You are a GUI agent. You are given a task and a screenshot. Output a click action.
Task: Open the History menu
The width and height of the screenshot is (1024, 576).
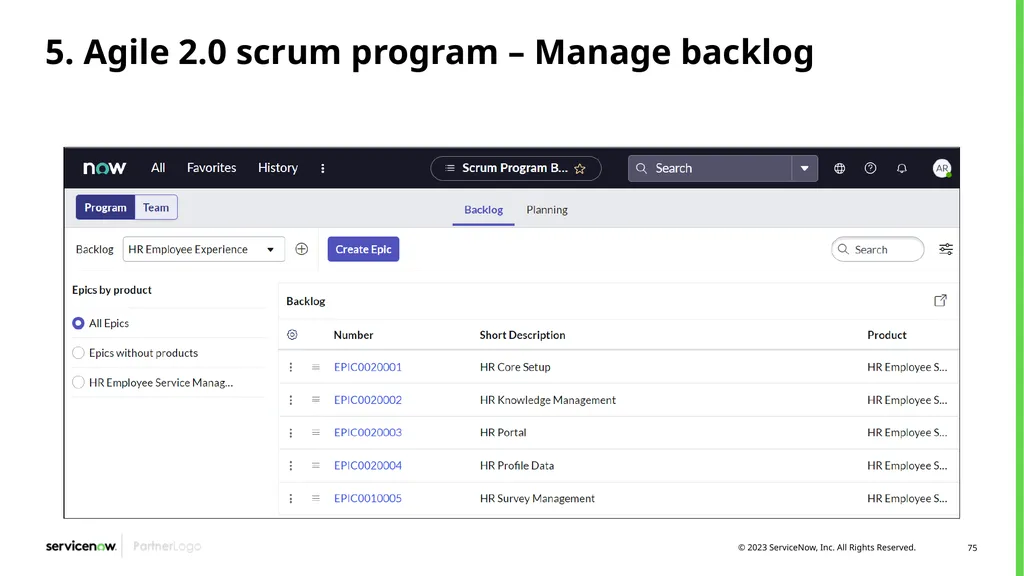[x=278, y=168]
